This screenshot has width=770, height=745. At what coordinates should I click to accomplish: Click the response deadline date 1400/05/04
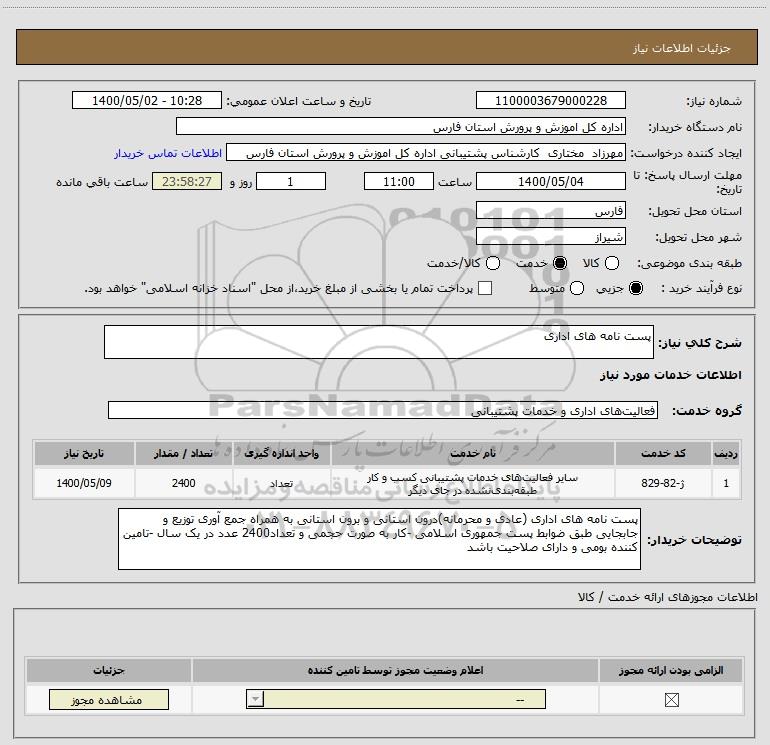[550, 181]
